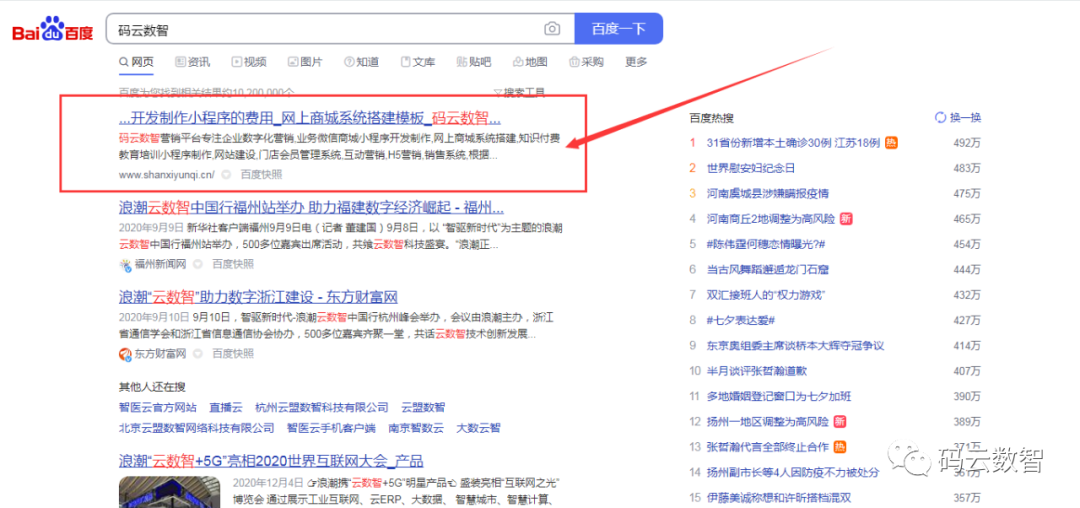Viewport: 1080px width, 508px height.
Task: Open hot search 张哲瀚代言全部终止合作
Action: click(768, 447)
